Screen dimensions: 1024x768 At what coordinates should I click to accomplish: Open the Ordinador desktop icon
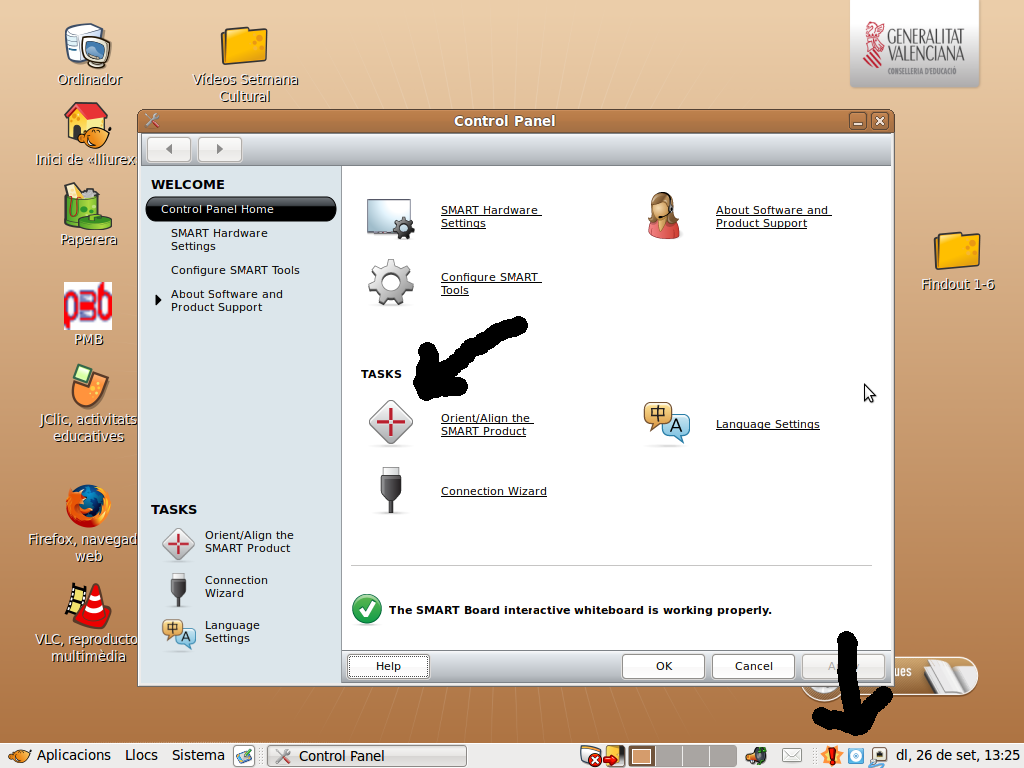[88, 46]
